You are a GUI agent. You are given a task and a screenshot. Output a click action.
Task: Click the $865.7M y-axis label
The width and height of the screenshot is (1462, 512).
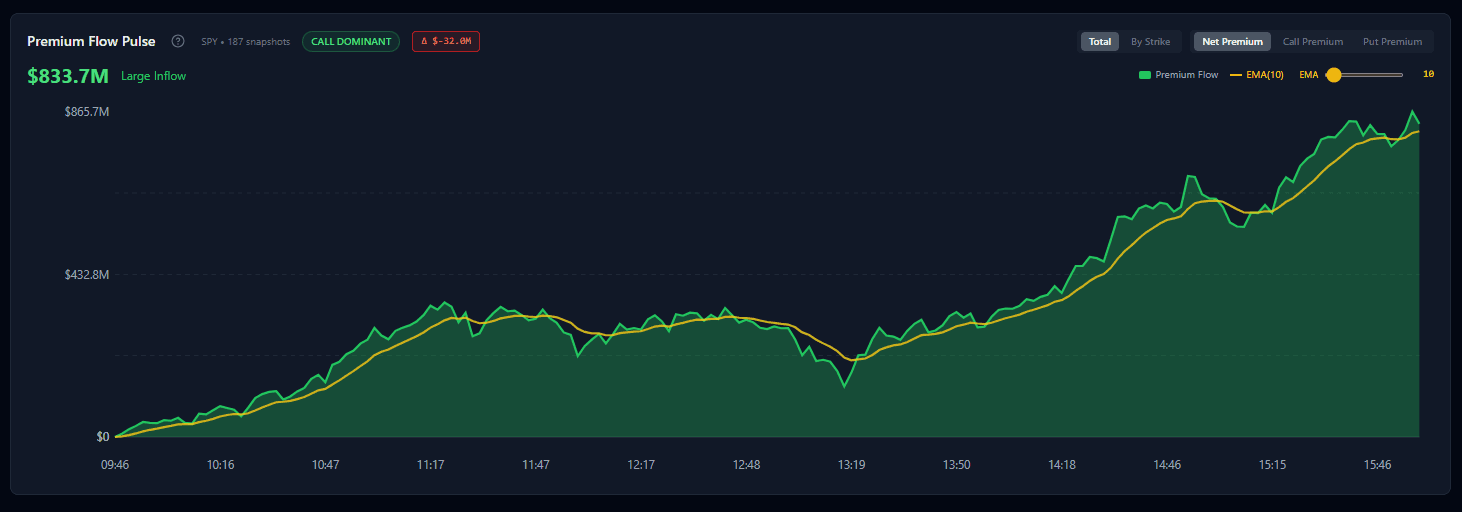click(87, 111)
